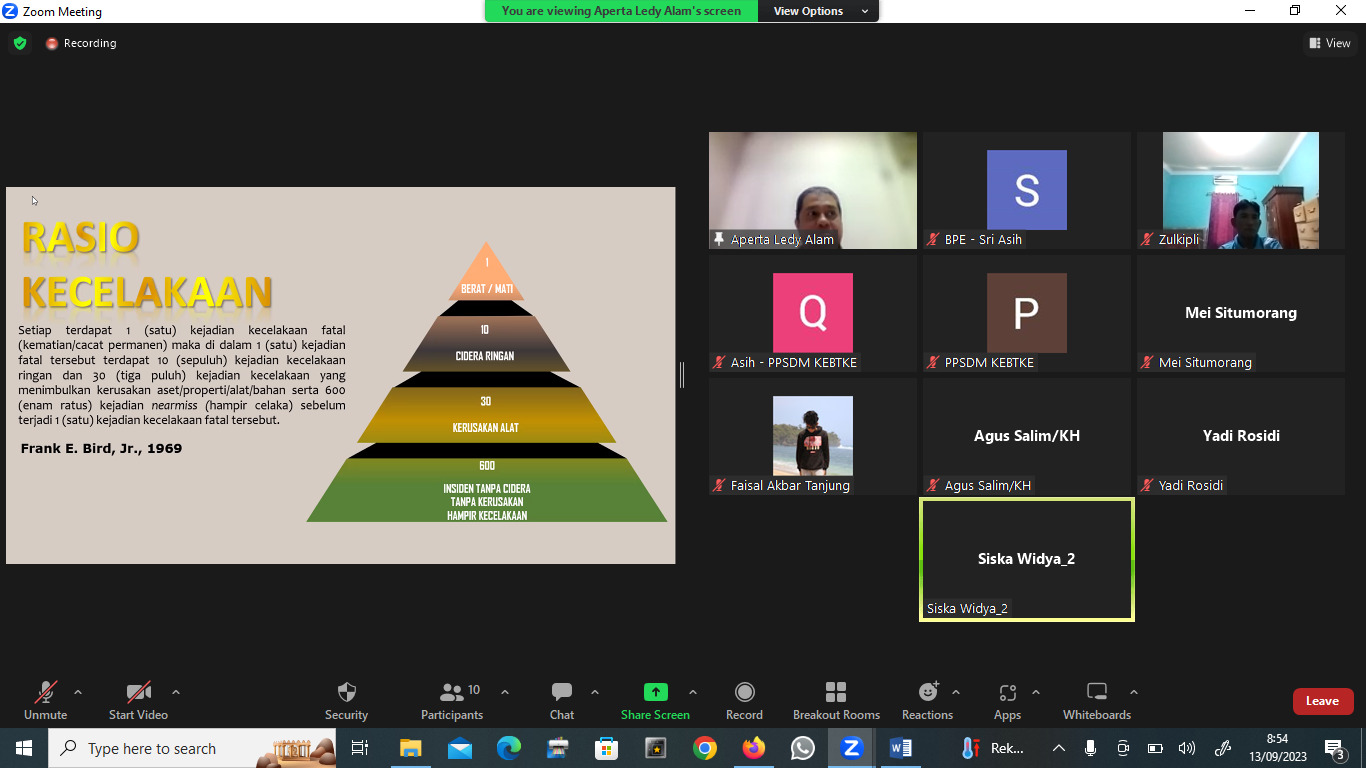
Task: Open the Participants panel
Action: (x=452, y=693)
